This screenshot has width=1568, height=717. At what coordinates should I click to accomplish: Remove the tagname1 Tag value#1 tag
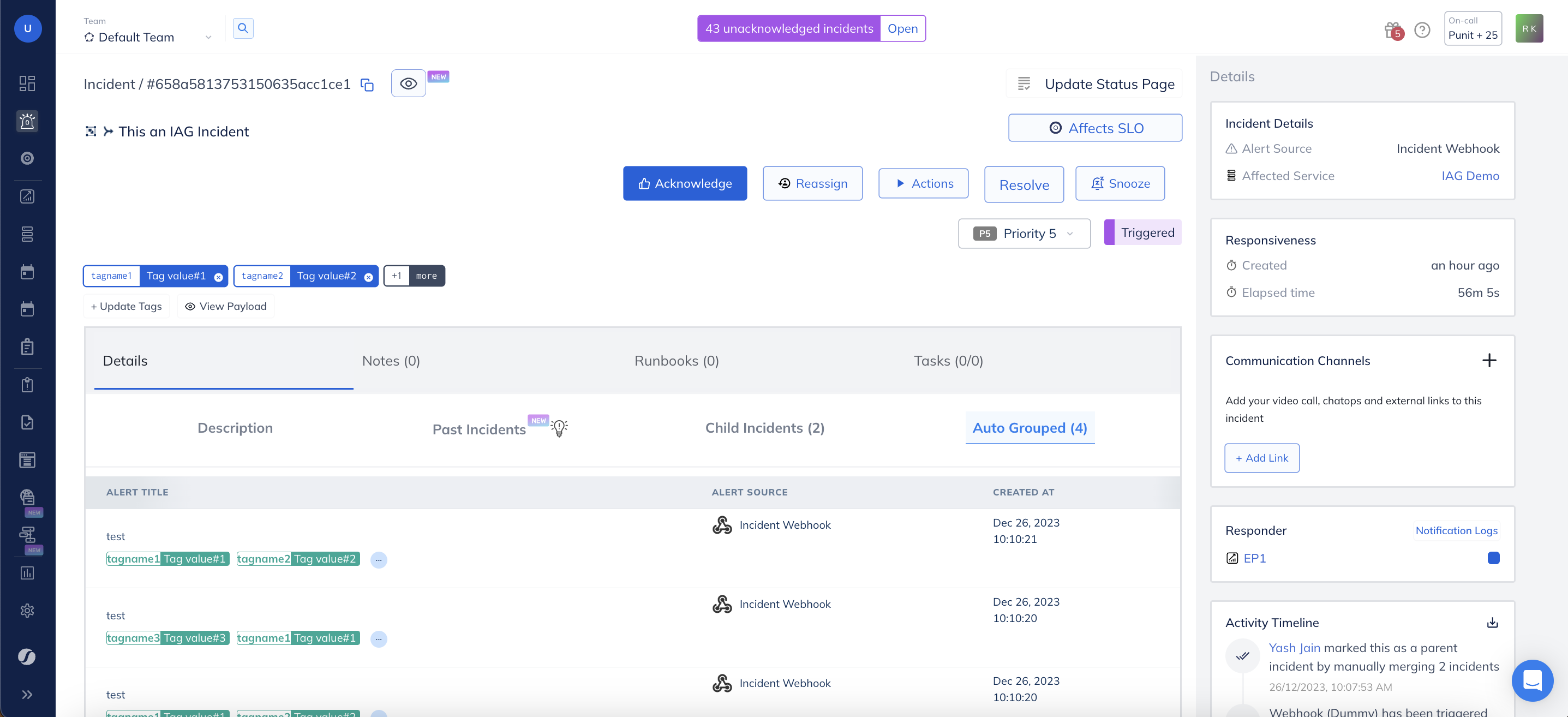(x=219, y=277)
